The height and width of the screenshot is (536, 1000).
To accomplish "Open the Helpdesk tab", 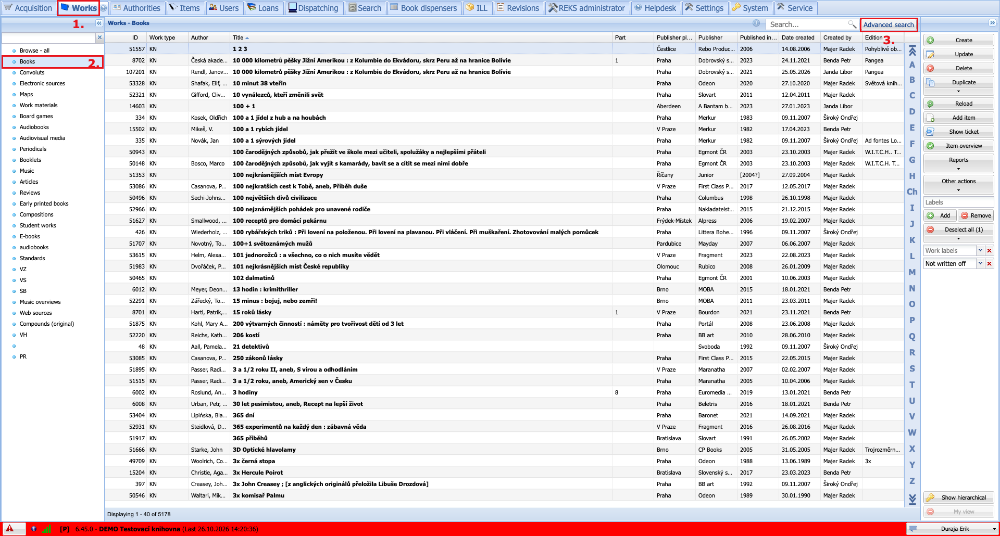I will click(x=656, y=8).
